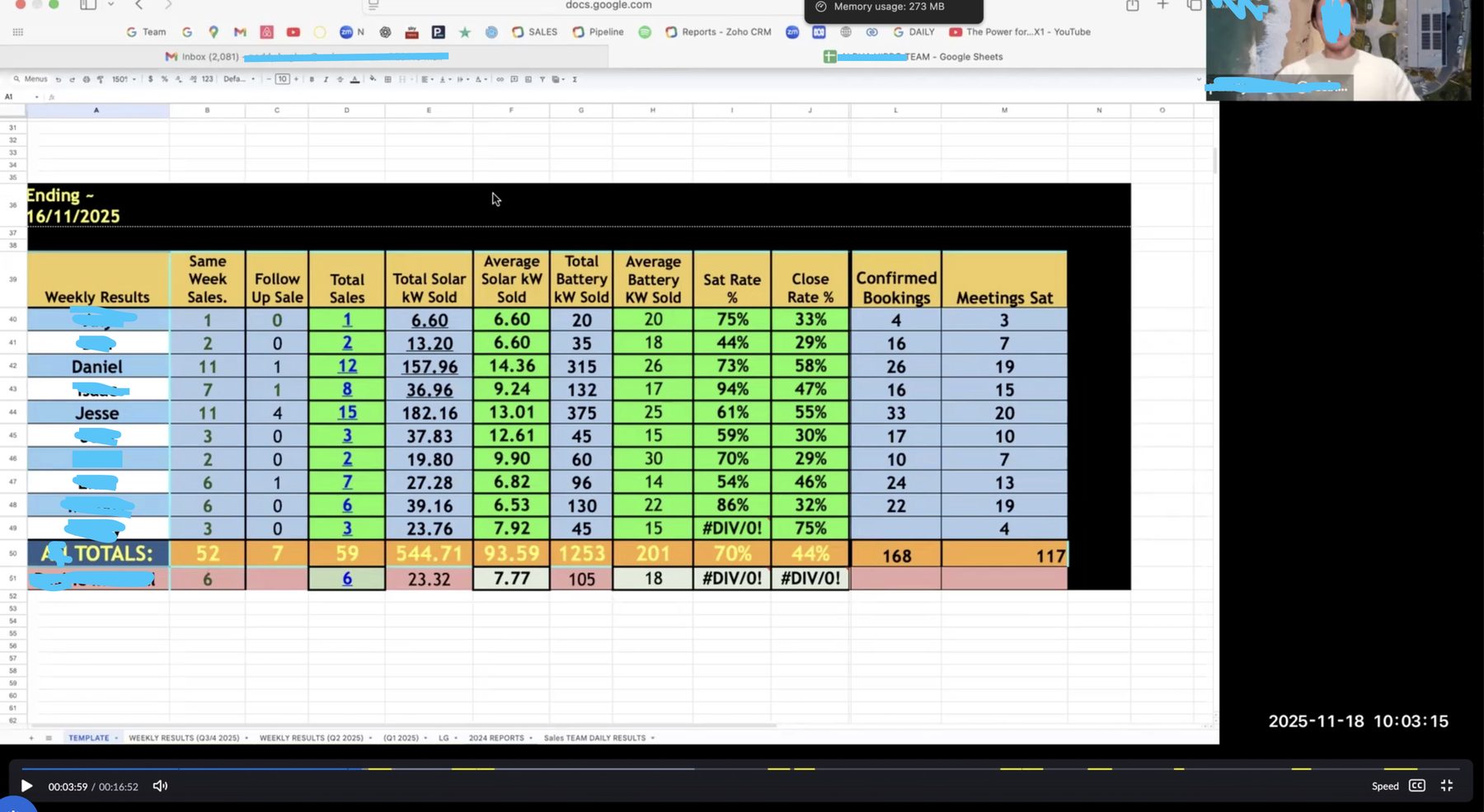The width and height of the screenshot is (1484, 812).
Task: Open the 123 more formats menu
Action: tap(207, 79)
